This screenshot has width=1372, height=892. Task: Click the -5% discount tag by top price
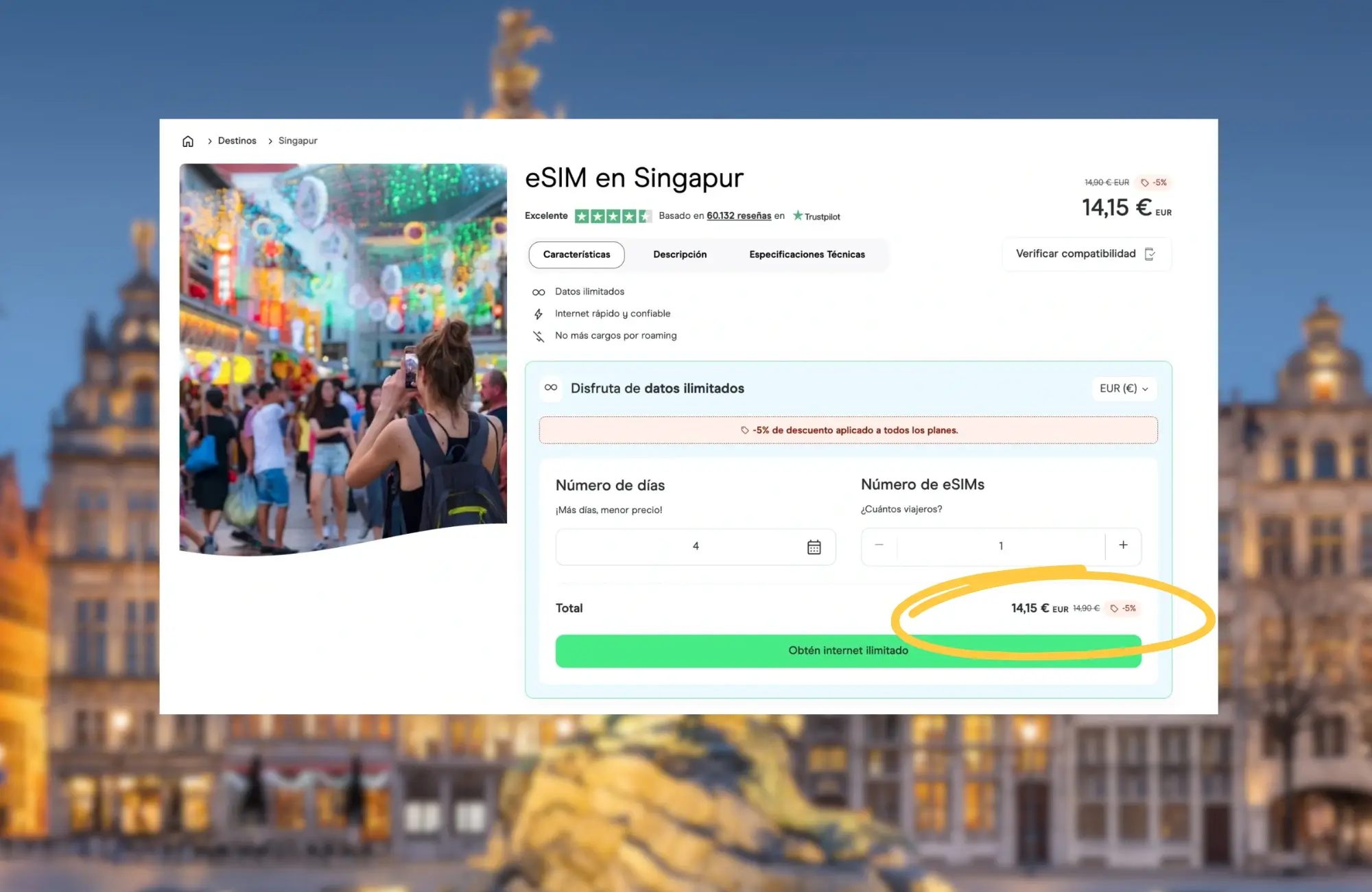(x=1154, y=183)
